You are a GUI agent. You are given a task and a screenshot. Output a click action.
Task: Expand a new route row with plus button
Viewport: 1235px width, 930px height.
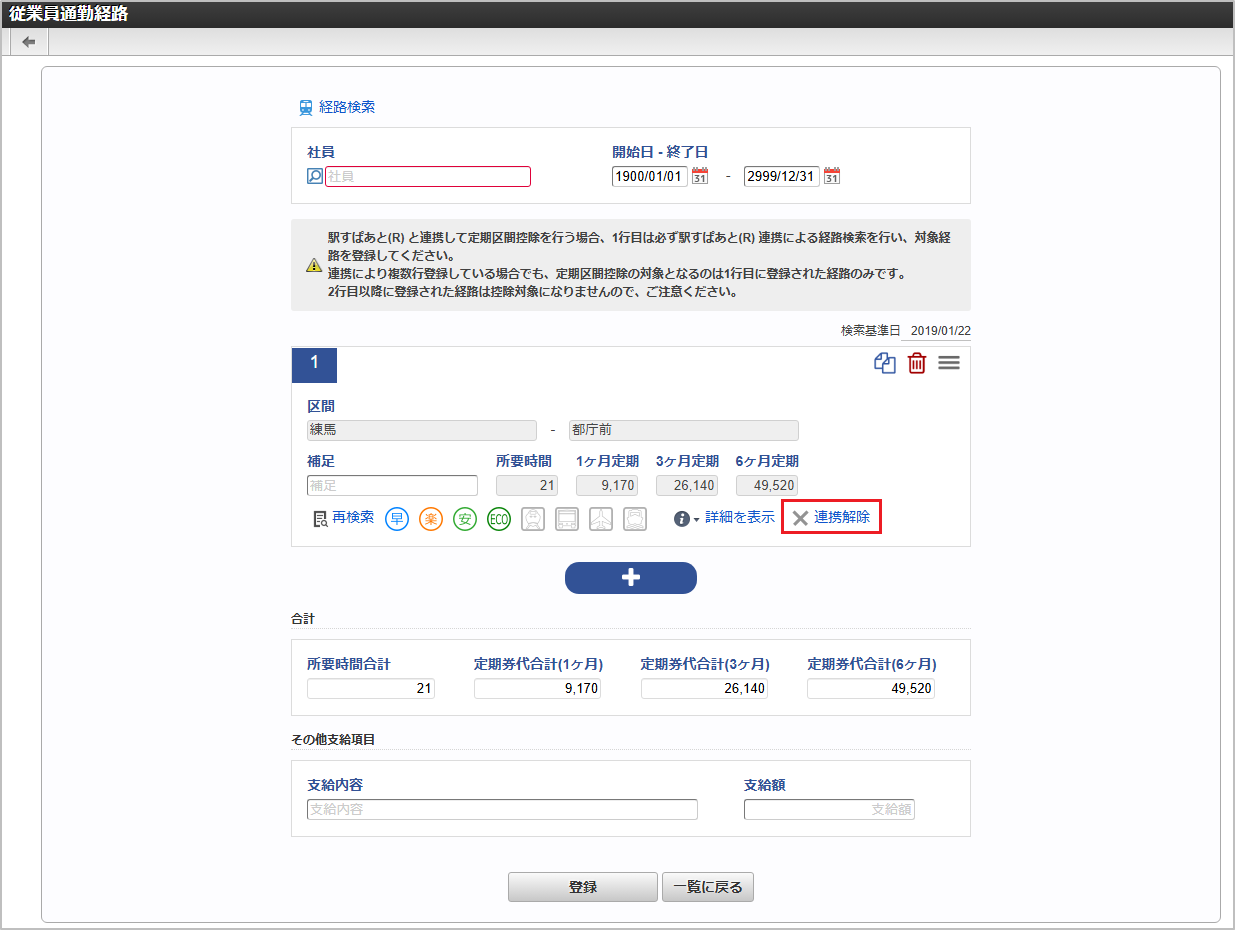click(630, 578)
